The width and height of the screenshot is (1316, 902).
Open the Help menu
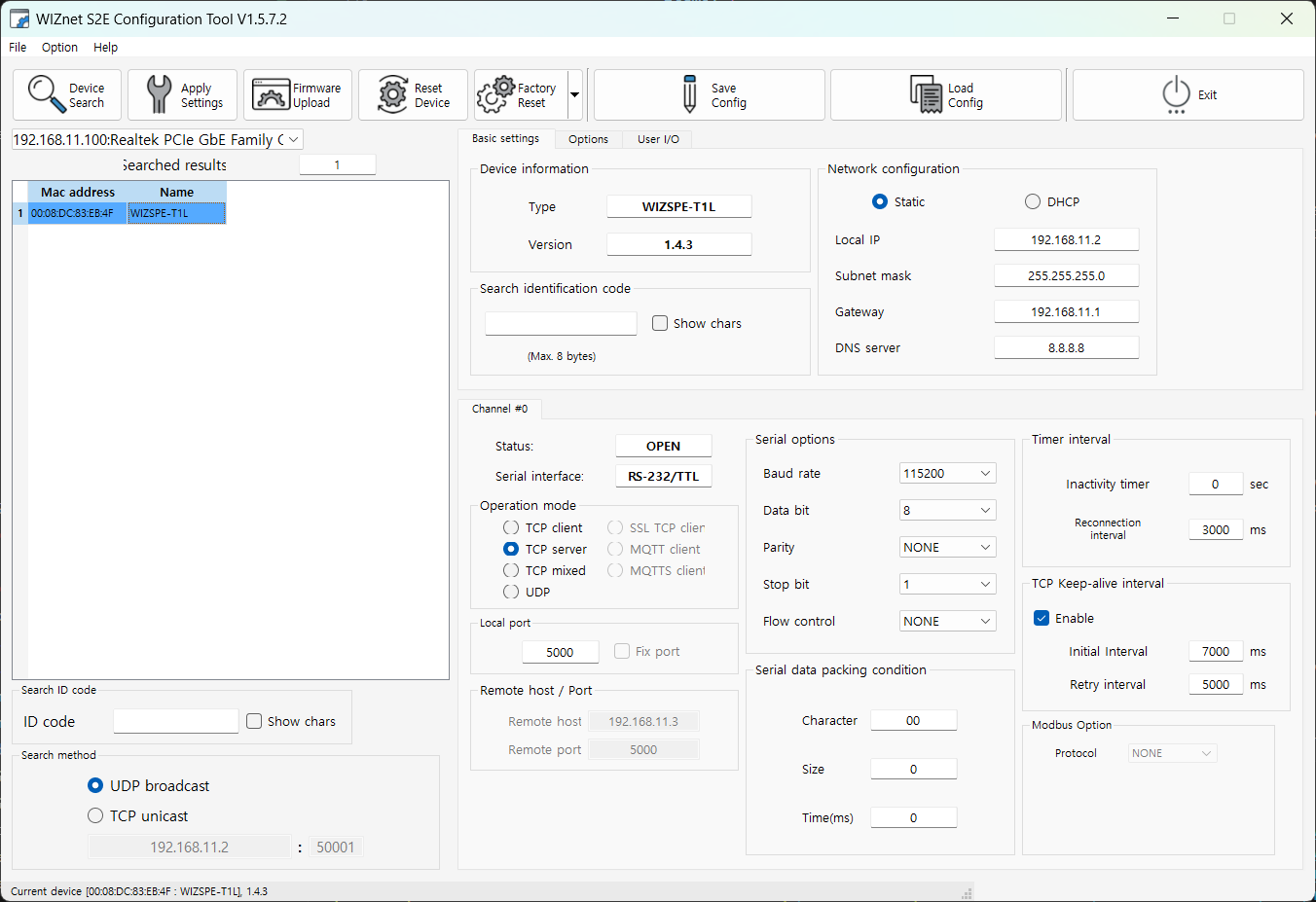click(x=105, y=47)
